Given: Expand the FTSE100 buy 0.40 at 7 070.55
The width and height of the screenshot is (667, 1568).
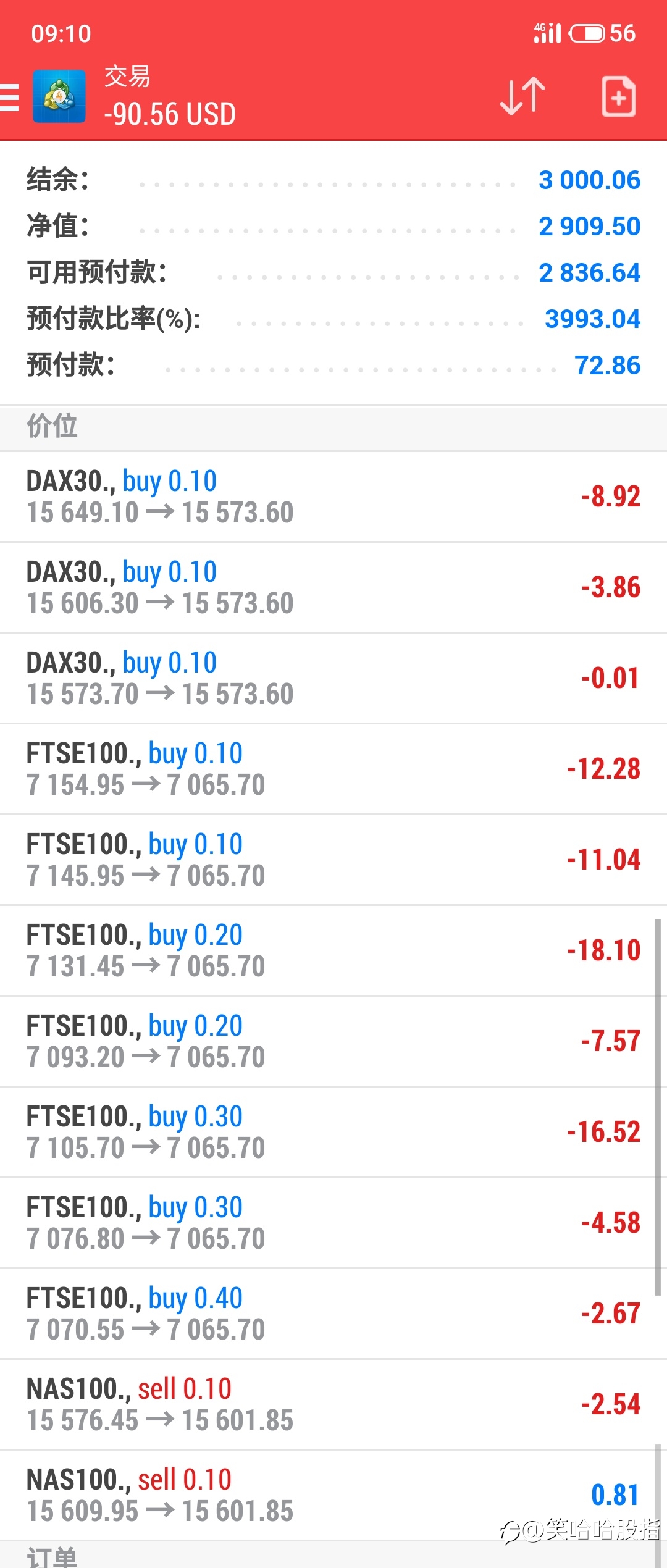Looking at the screenshot, I should (333, 1314).
